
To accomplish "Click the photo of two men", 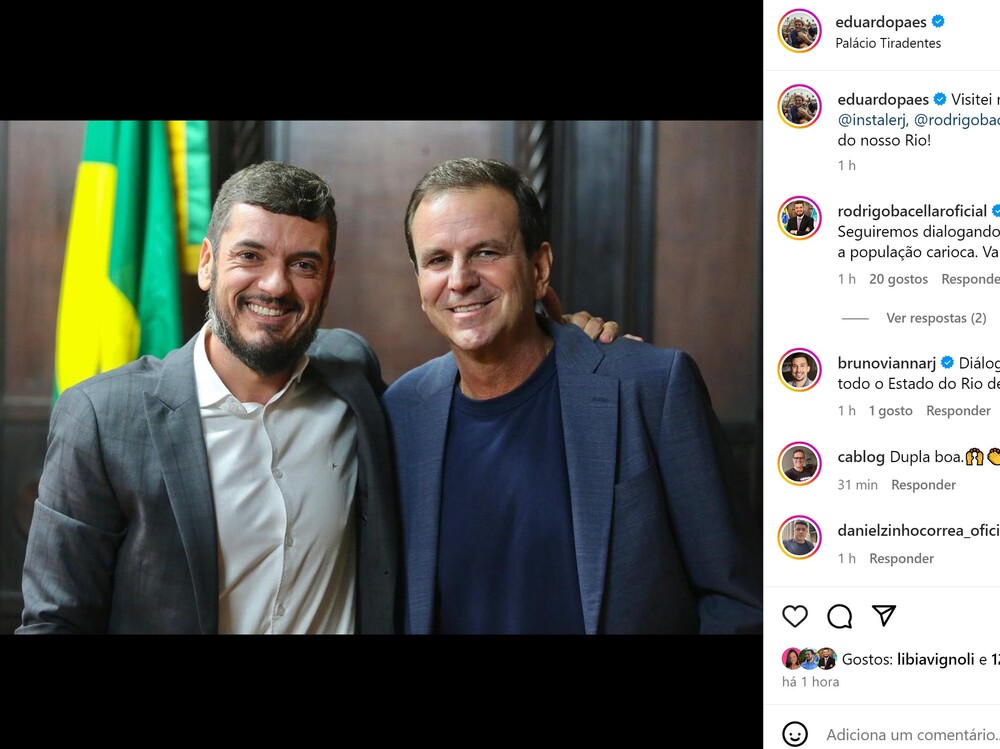I will pos(381,377).
